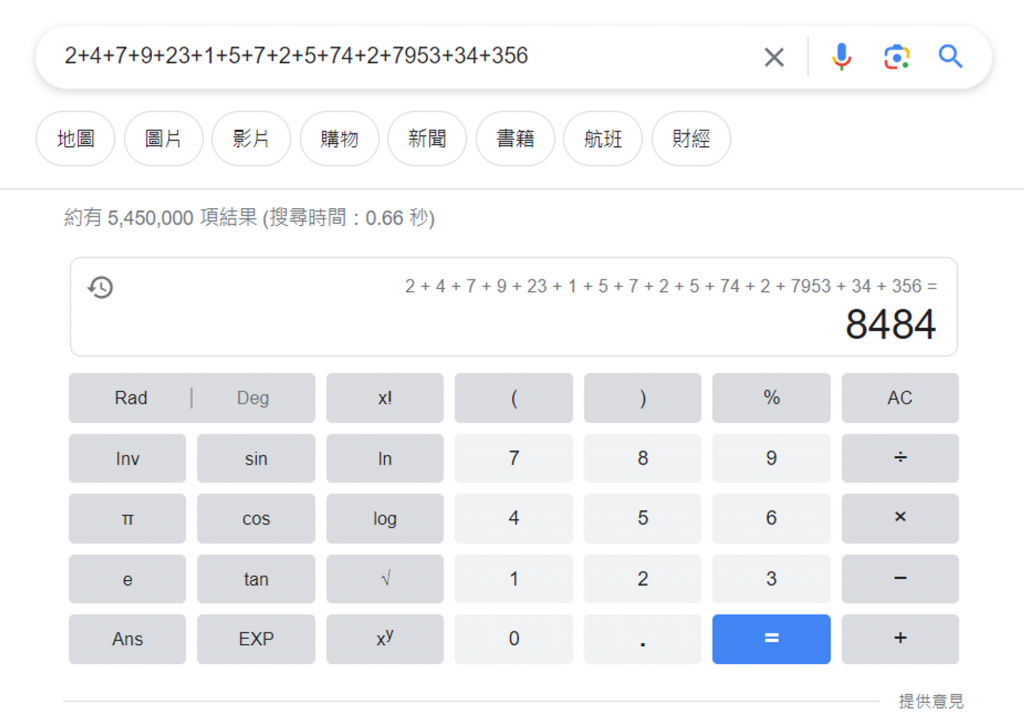The height and width of the screenshot is (728, 1024).
Task: Select Deg angle mode
Action: pos(253,398)
